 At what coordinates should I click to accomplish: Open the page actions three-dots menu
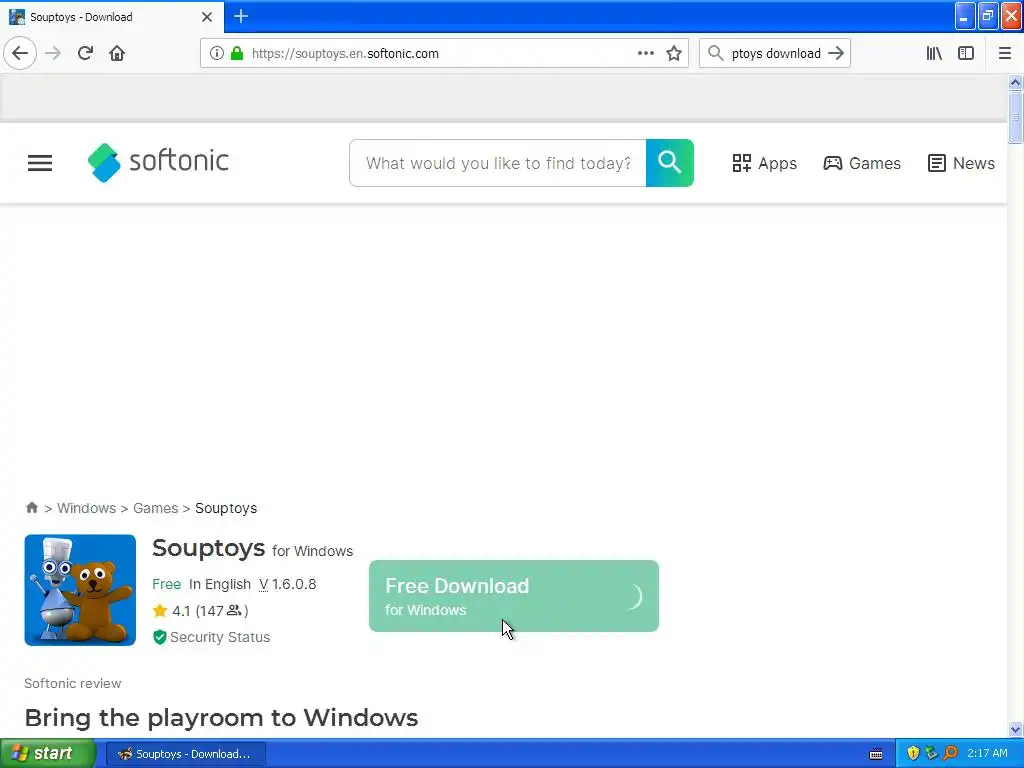[645, 53]
